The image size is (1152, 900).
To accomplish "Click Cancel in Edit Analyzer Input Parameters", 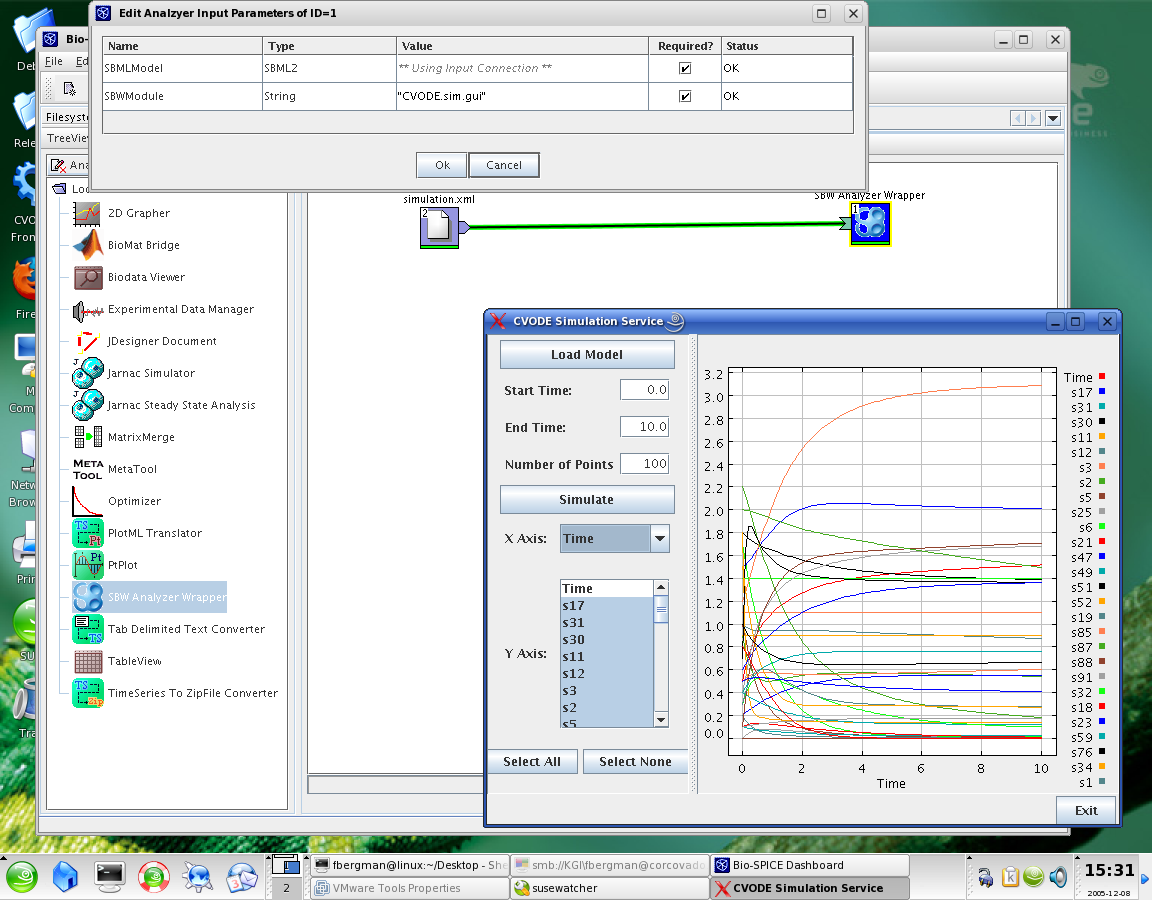I will tap(504, 165).
